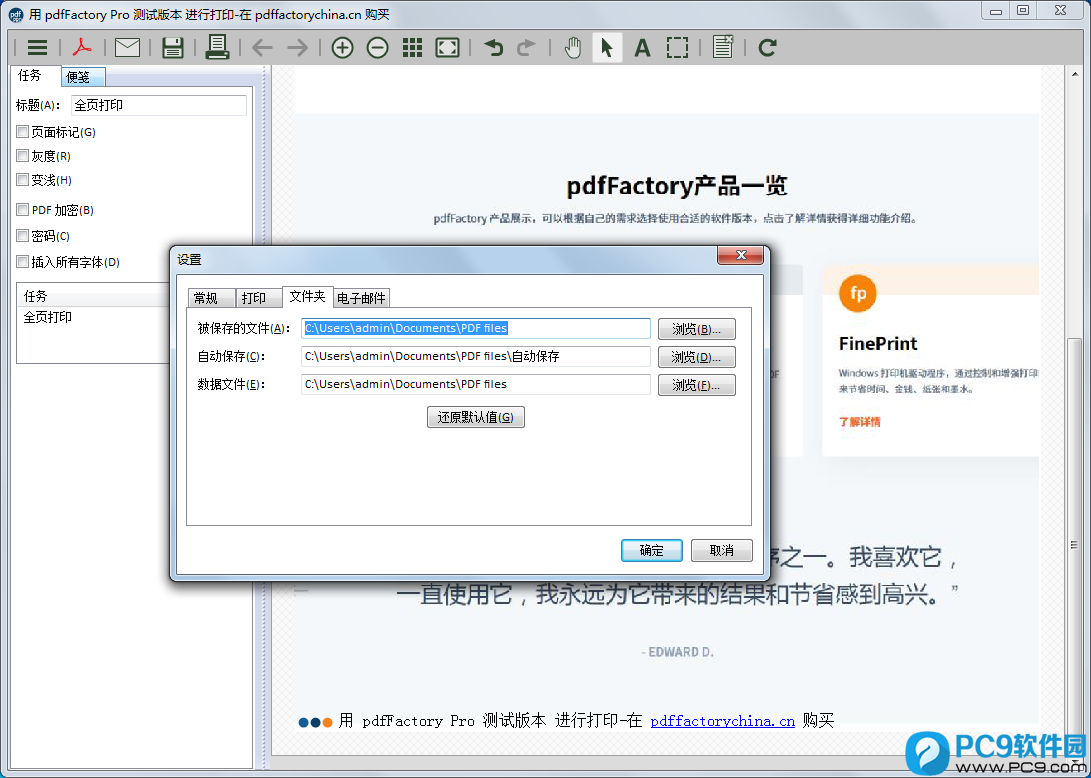
Task: Select the hand pan tool
Action: (x=573, y=47)
